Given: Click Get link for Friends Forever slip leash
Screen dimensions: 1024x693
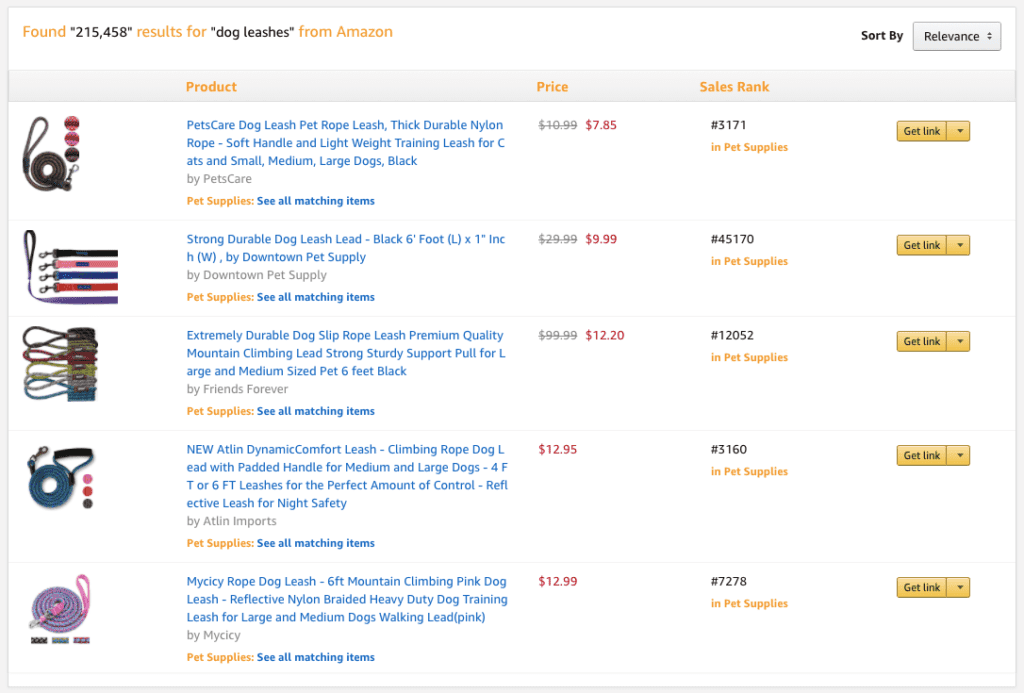Looking at the screenshot, I should point(921,341).
